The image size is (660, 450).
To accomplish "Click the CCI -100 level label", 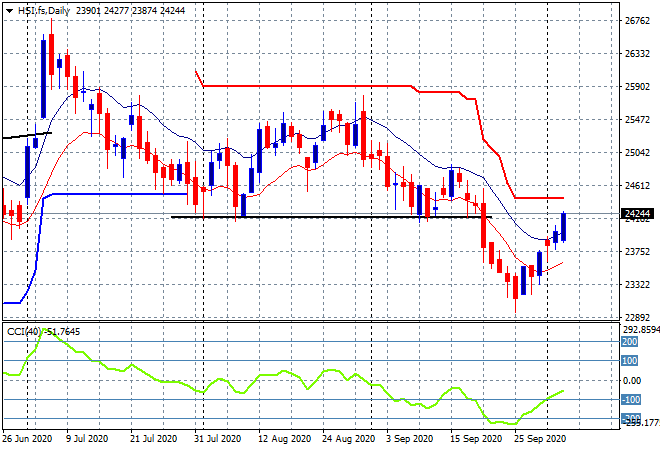I will click(631, 399).
